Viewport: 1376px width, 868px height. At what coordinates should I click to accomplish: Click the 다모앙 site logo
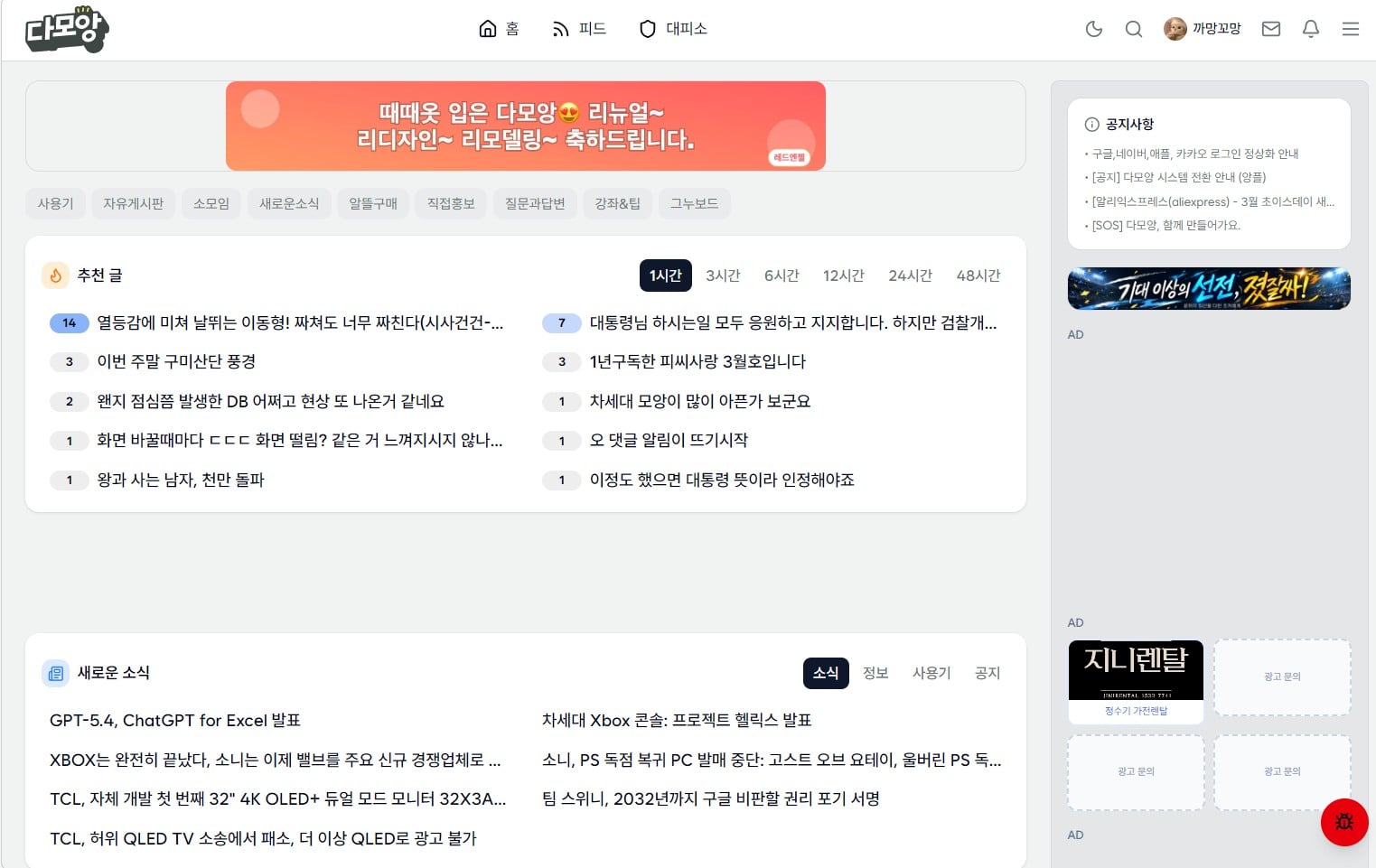tap(67, 29)
